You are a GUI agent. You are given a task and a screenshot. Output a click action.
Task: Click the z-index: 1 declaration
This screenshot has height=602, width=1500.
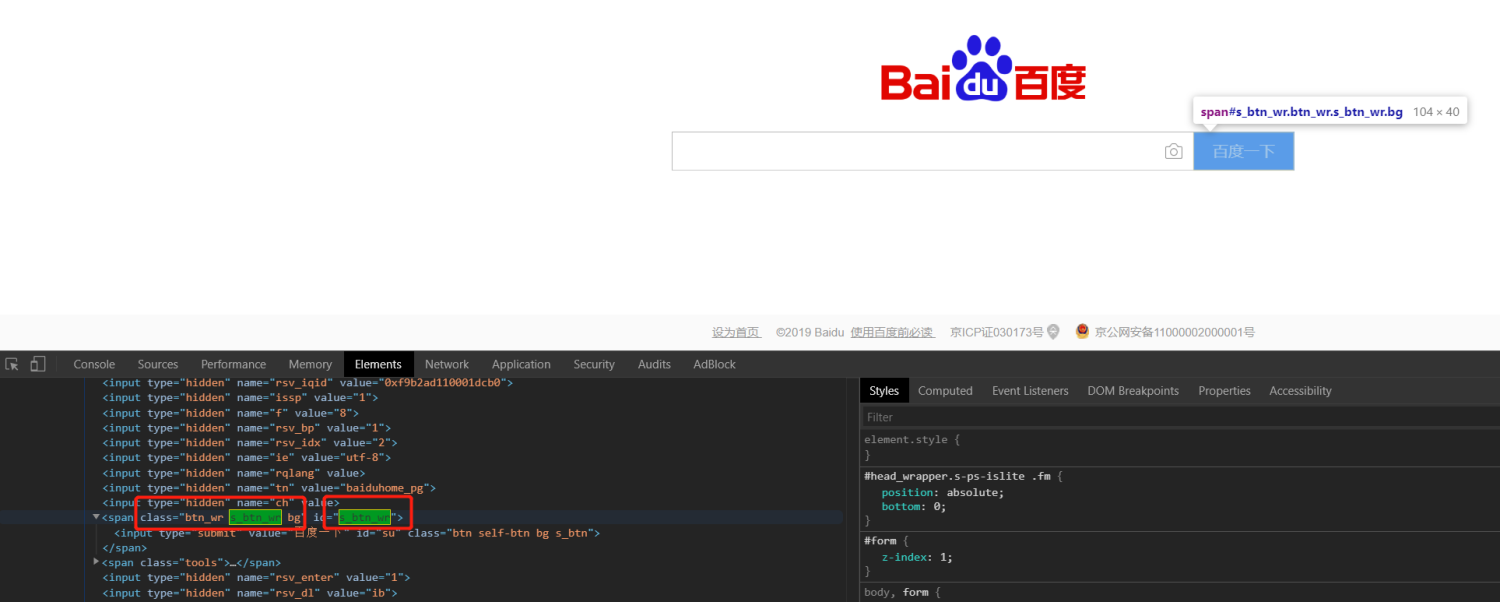point(919,557)
